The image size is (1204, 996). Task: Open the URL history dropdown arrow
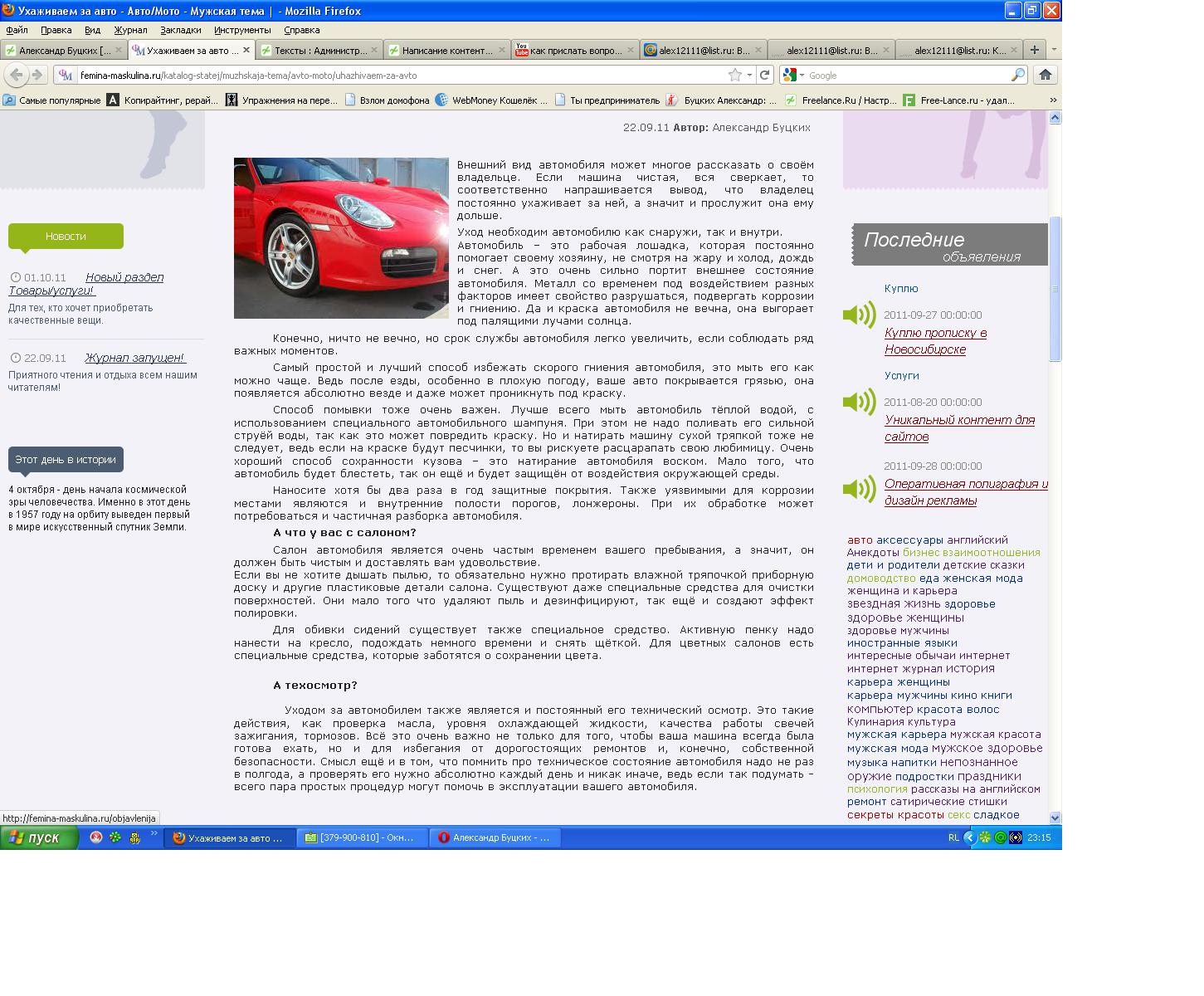749,75
